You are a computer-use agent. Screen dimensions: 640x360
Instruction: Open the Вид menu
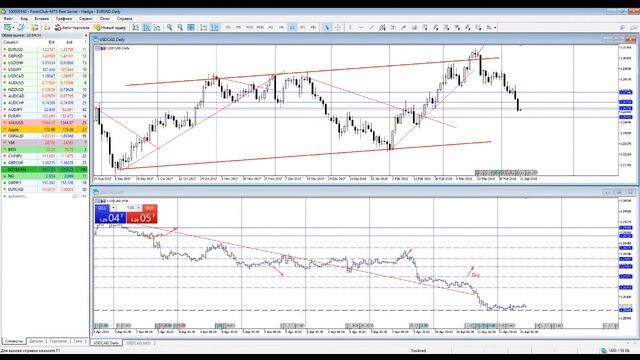[24, 19]
